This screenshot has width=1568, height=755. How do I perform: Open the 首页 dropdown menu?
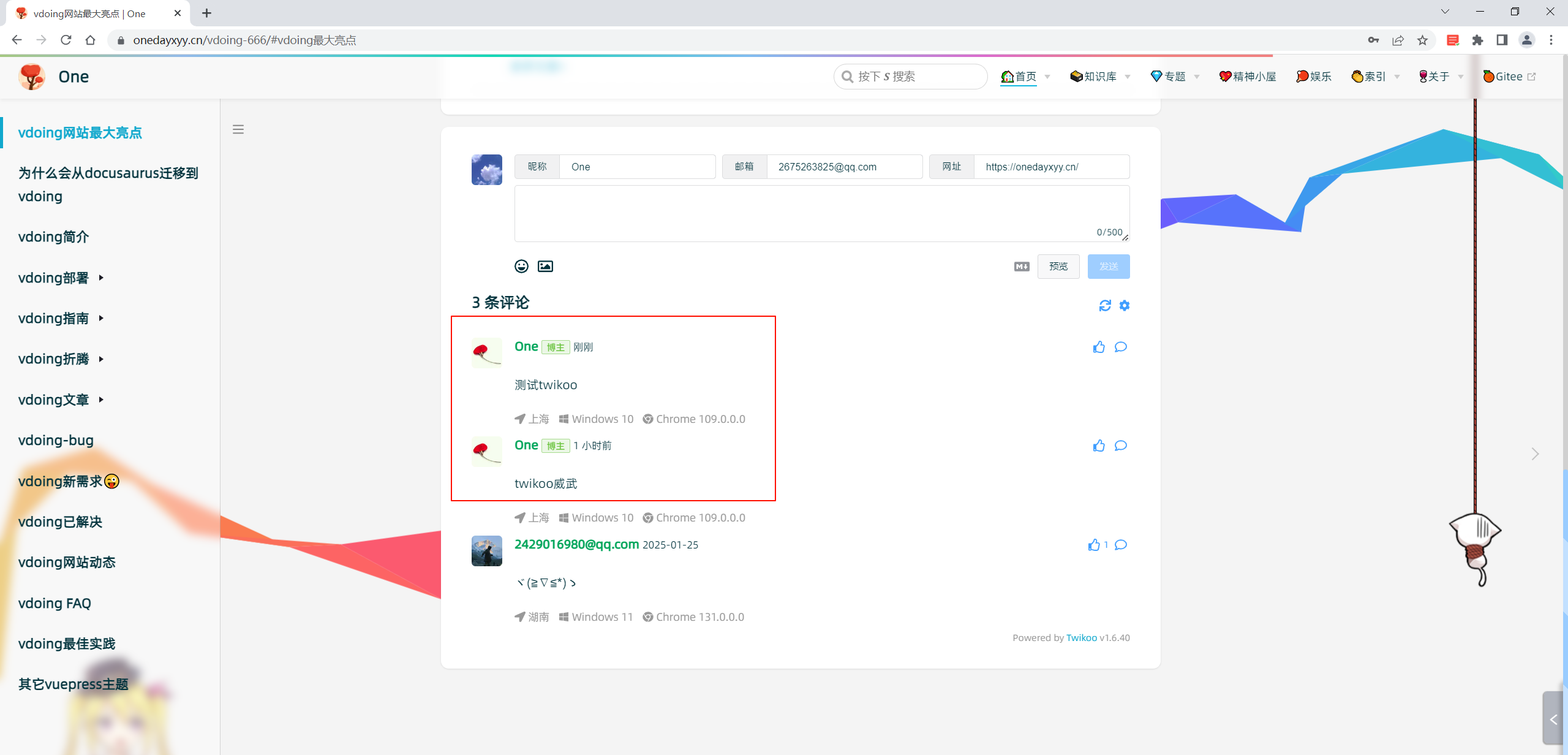pyautogui.click(x=1025, y=77)
